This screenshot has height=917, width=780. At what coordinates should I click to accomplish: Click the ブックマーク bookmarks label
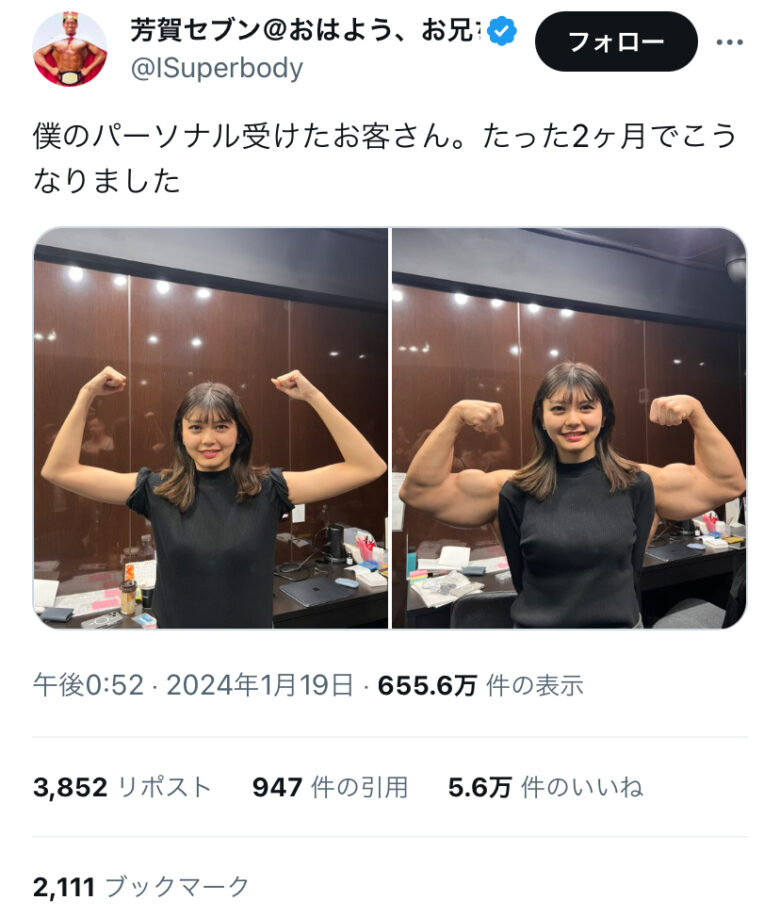(x=178, y=887)
